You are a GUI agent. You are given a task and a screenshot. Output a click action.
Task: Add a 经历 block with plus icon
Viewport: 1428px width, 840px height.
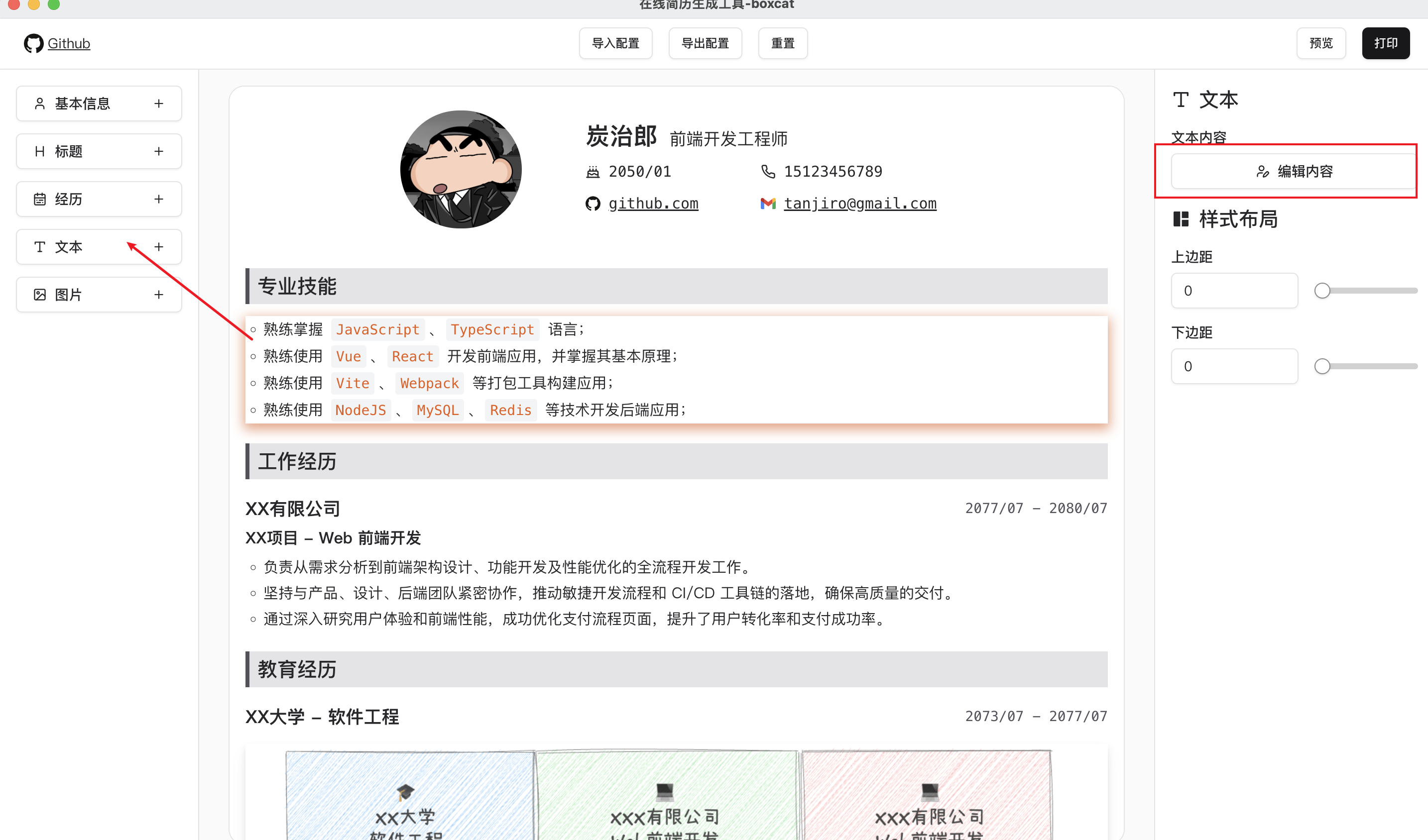tap(159, 199)
